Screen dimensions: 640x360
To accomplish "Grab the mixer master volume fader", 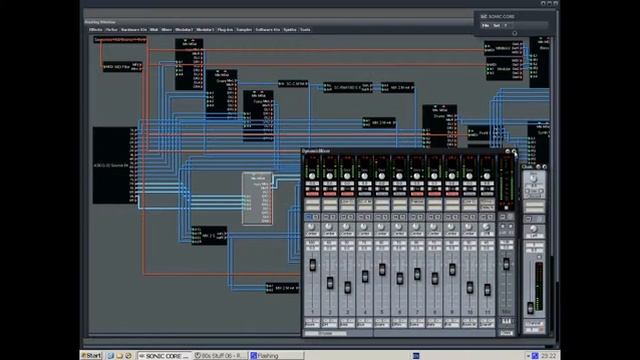I will point(506,264).
